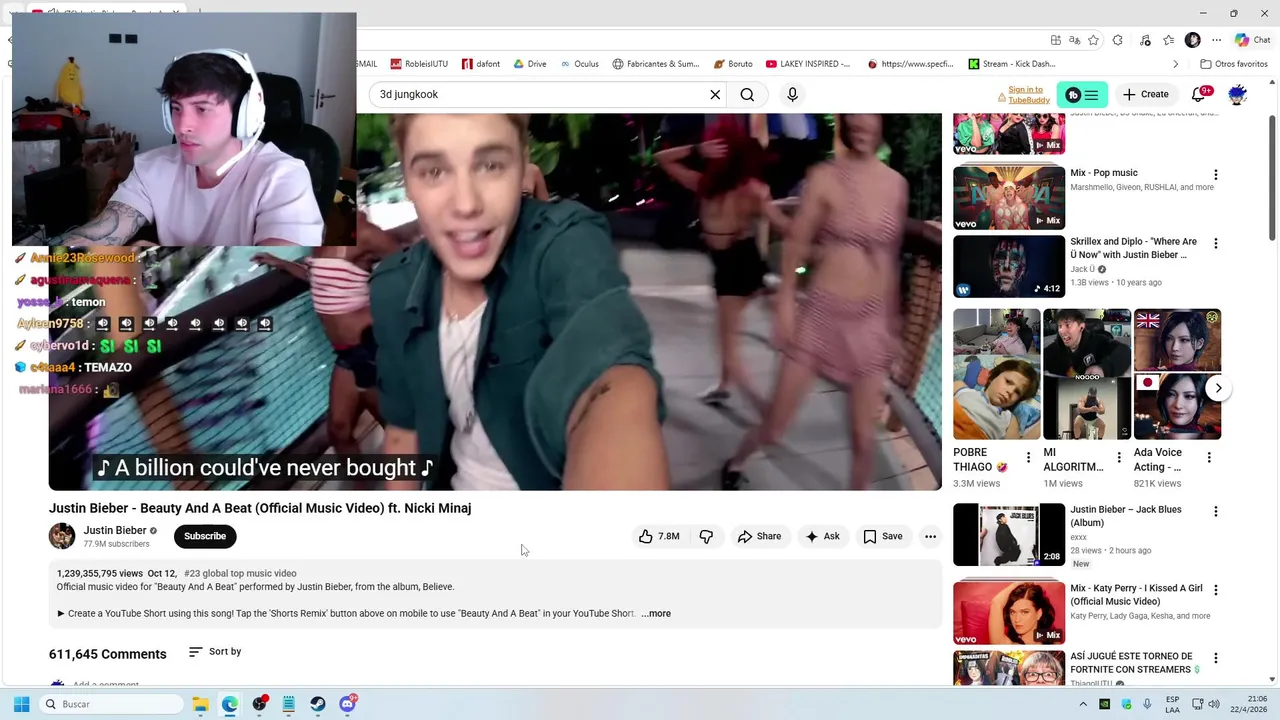Screen dimensions: 1280x720
Task: Open the browser favorites list icon
Action: pyautogui.click(x=1168, y=40)
